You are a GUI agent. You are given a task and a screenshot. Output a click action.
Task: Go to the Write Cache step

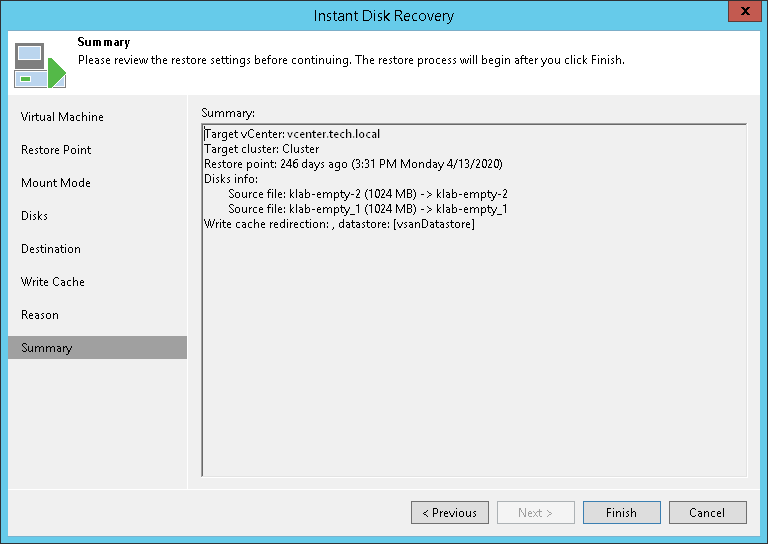(x=53, y=282)
